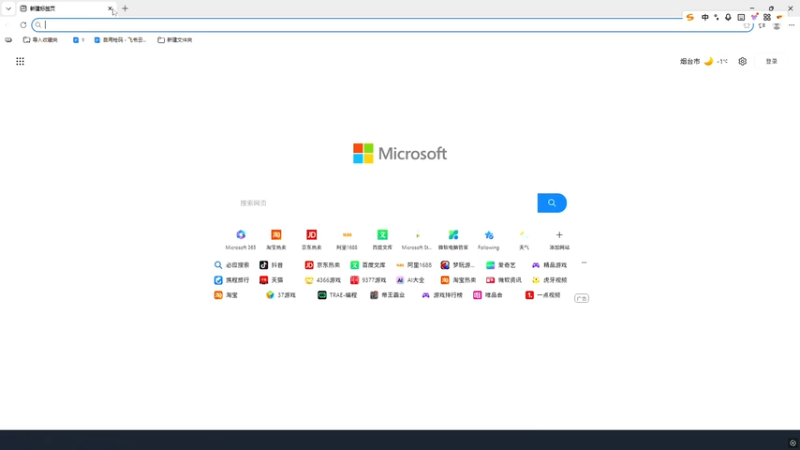Image resolution: width=800 pixels, height=450 pixels.
Task: Open page settings gear icon
Action: (x=742, y=61)
